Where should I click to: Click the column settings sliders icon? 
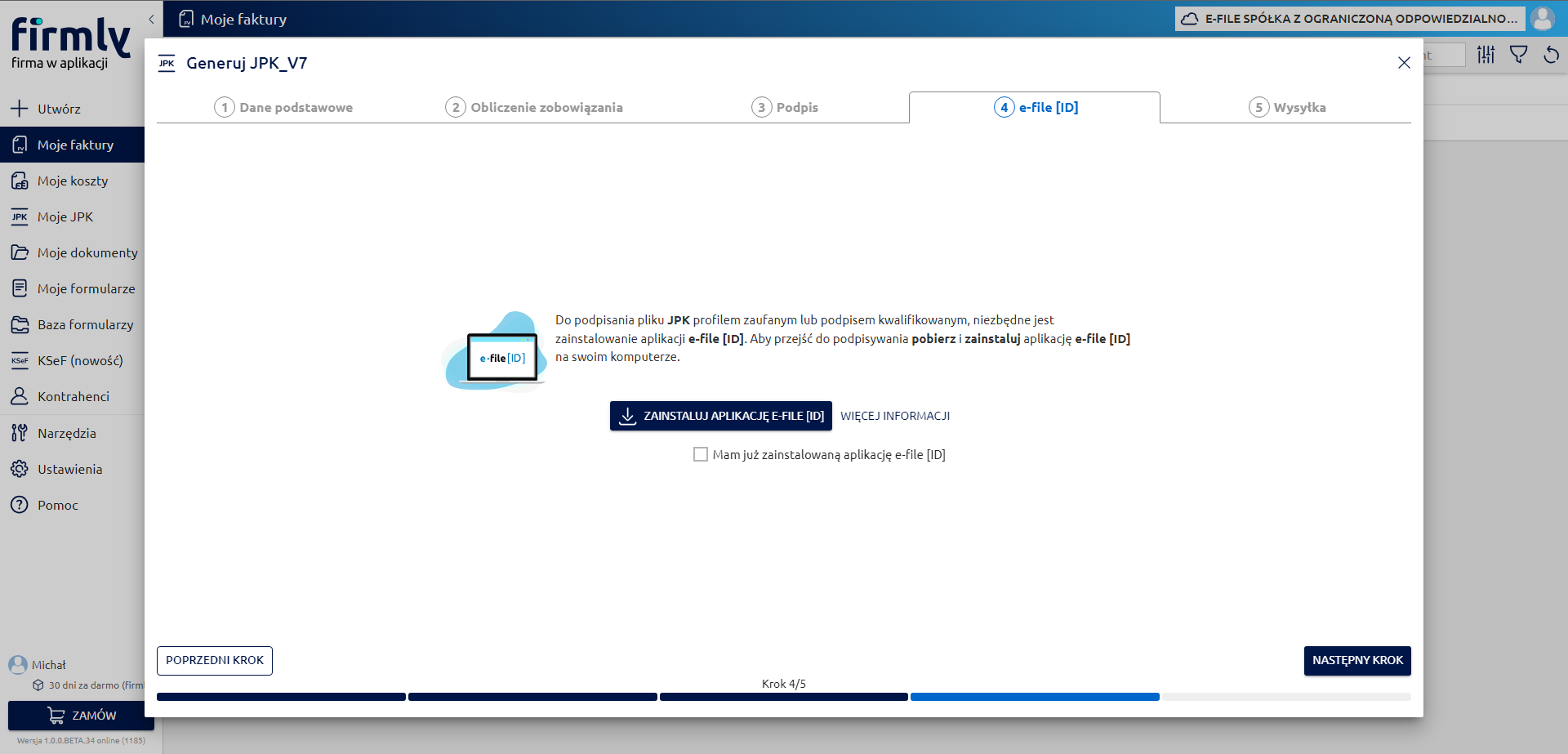1486,55
